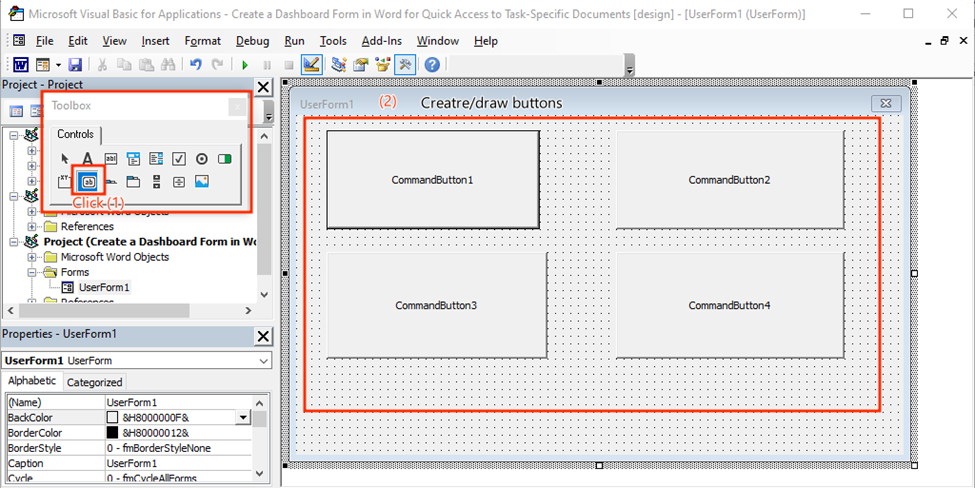Open the Project Explorer toolbar icon
The height and width of the screenshot is (488, 975).
tap(339, 65)
